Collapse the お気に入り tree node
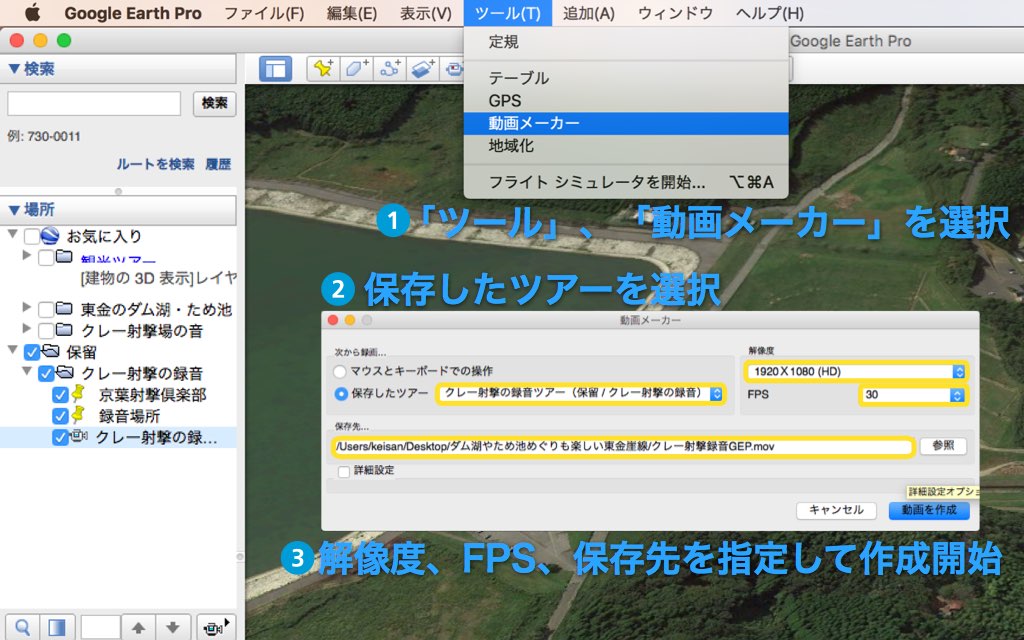 [12, 233]
